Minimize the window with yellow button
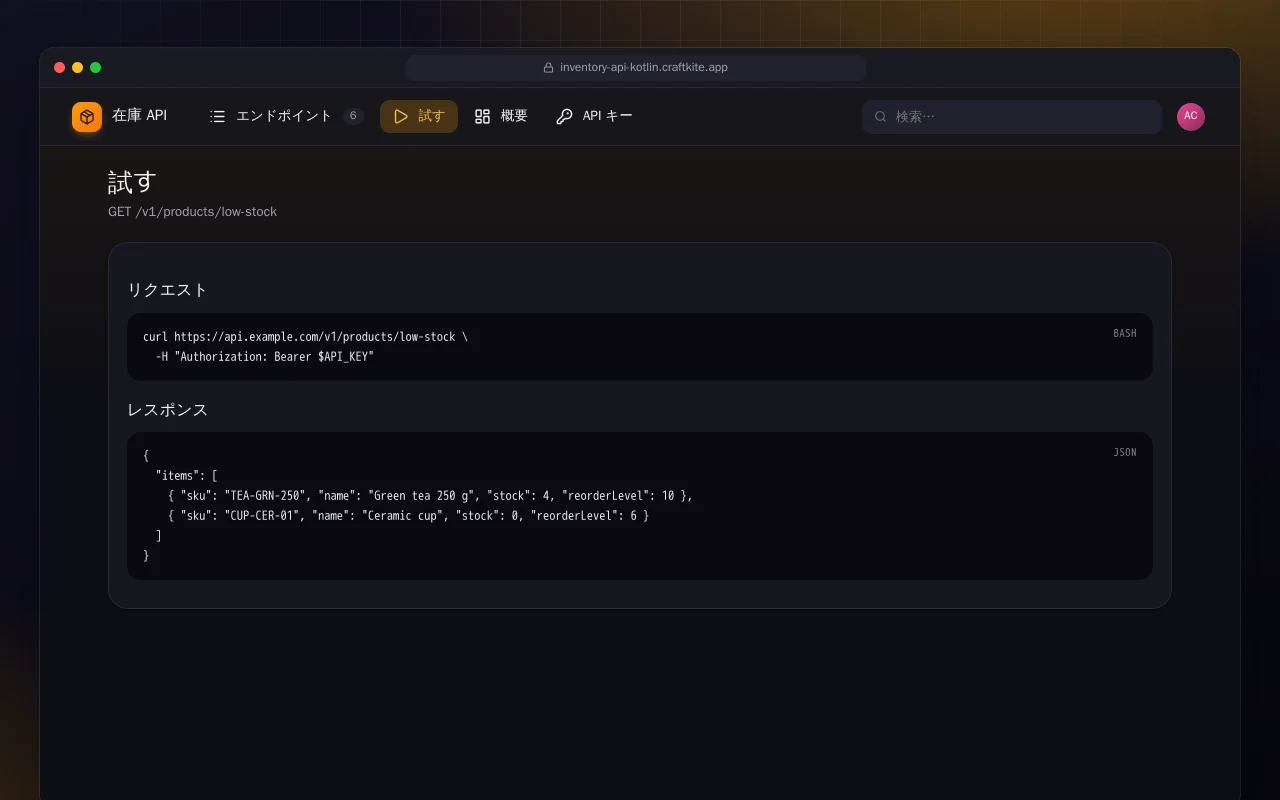 tap(77, 68)
